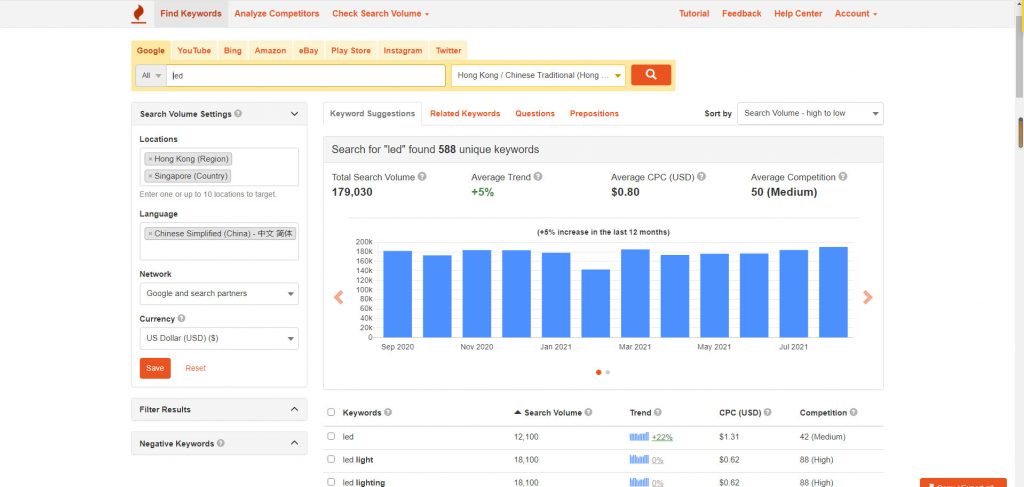Screen dimensions: 1024x487
Task: Click the orange flame logo icon
Action: (138, 13)
